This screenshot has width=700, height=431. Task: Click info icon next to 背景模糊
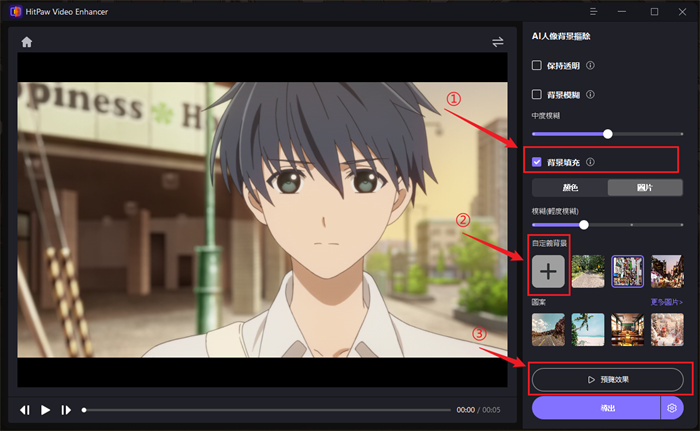point(590,95)
